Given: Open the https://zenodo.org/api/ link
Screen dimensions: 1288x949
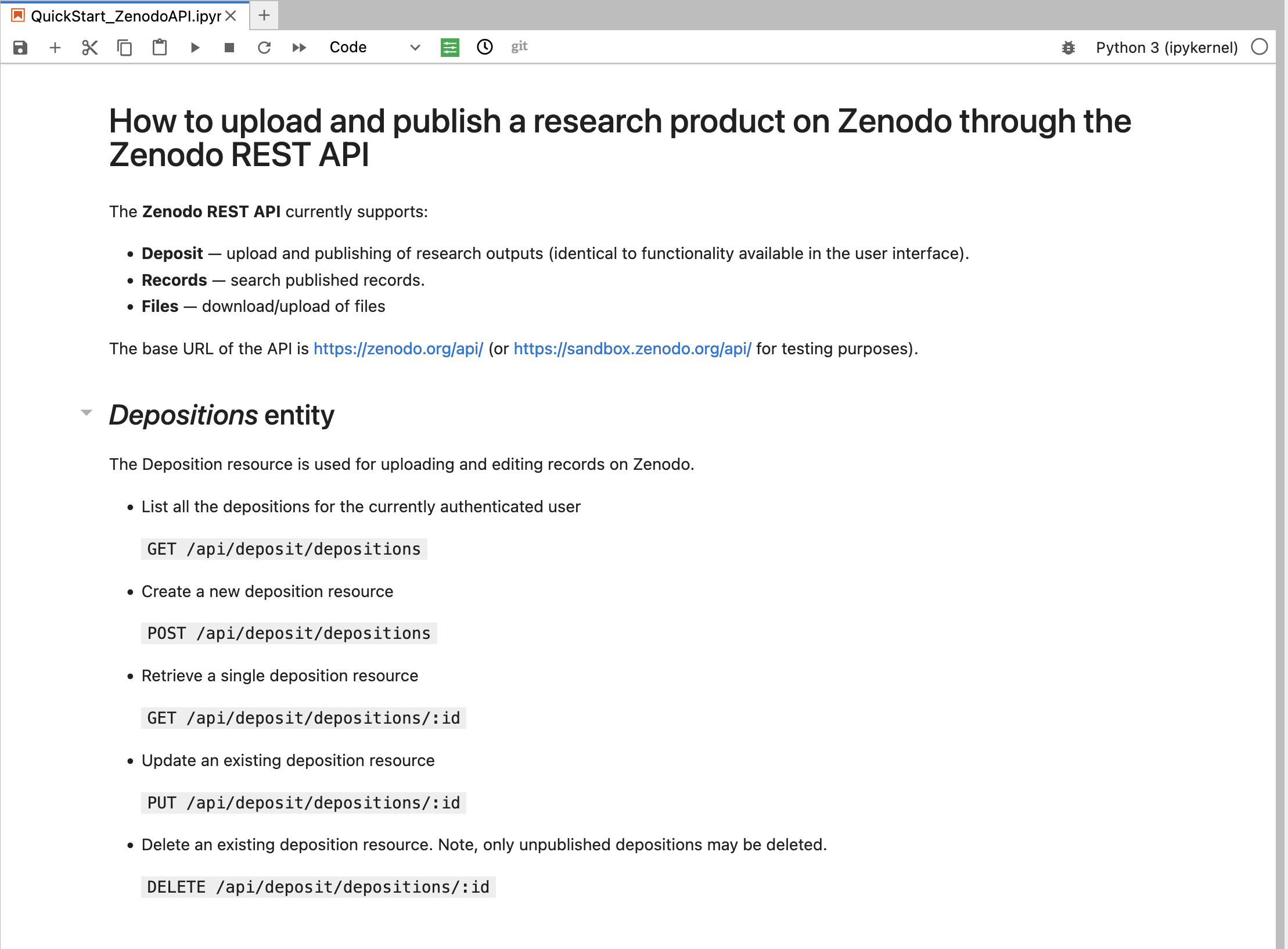Looking at the screenshot, I should click(x=398, y=348).
